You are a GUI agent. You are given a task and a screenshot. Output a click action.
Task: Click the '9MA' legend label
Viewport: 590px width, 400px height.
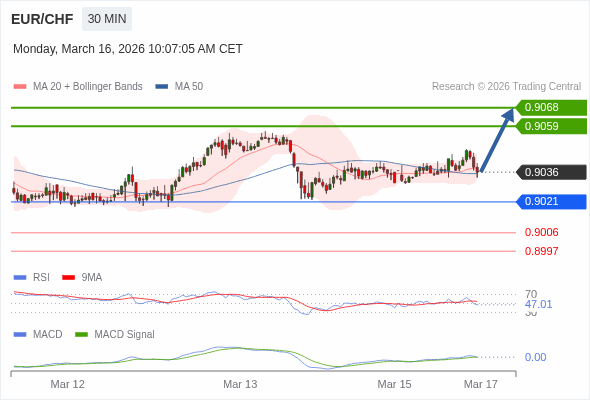tap(92, 278)
